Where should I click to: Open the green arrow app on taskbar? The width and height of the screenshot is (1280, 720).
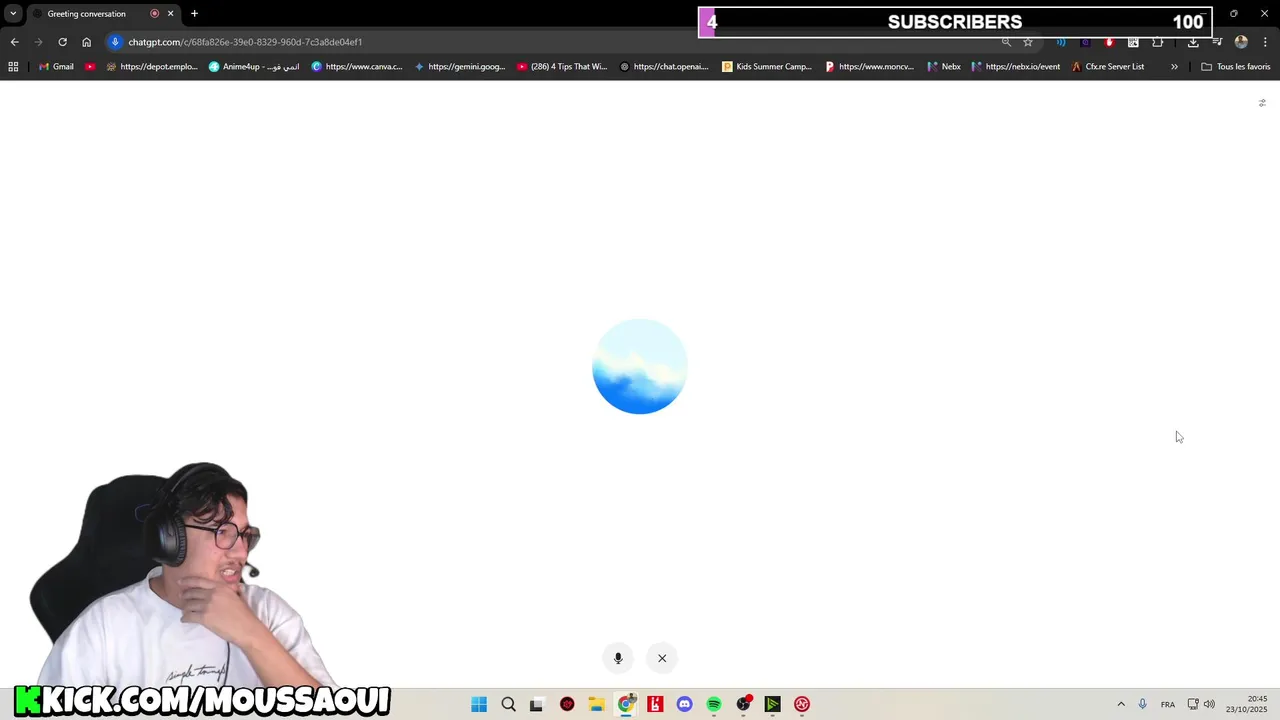(772, 704)
